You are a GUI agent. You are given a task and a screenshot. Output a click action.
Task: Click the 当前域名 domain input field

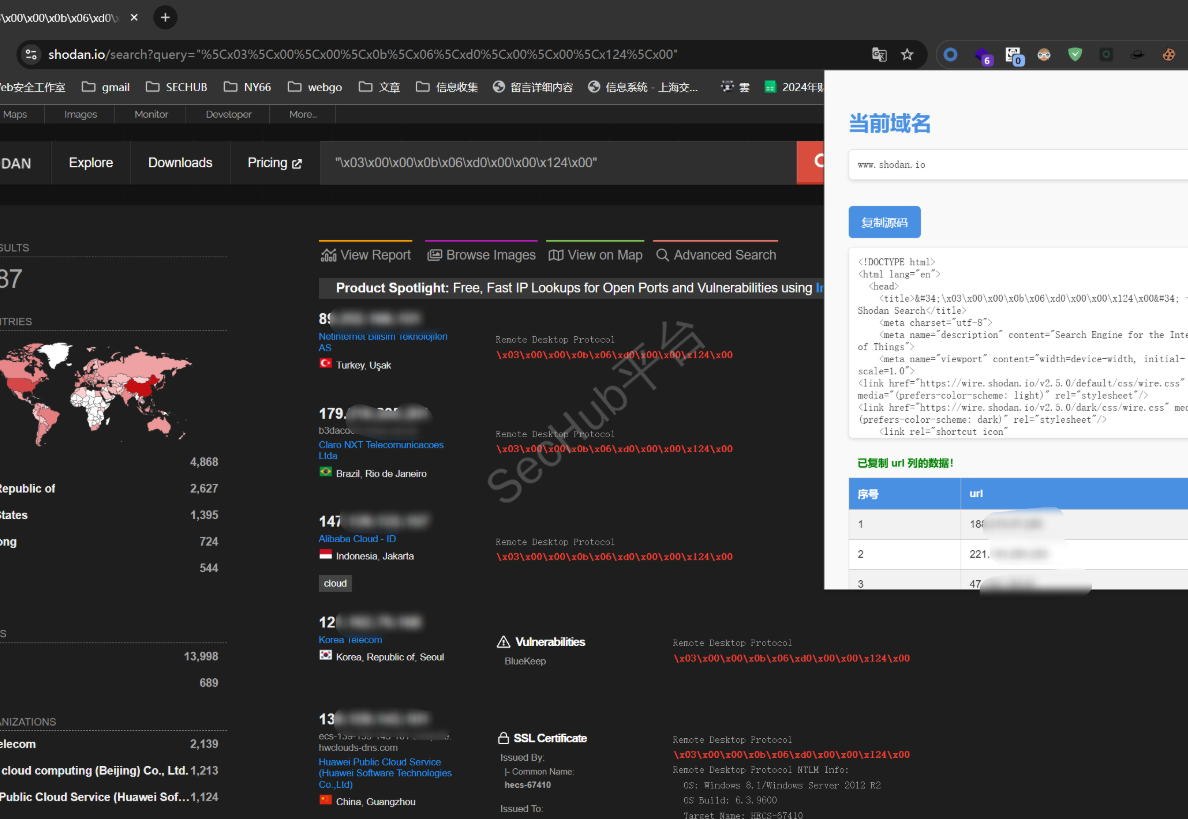(x=1018, y=164)
